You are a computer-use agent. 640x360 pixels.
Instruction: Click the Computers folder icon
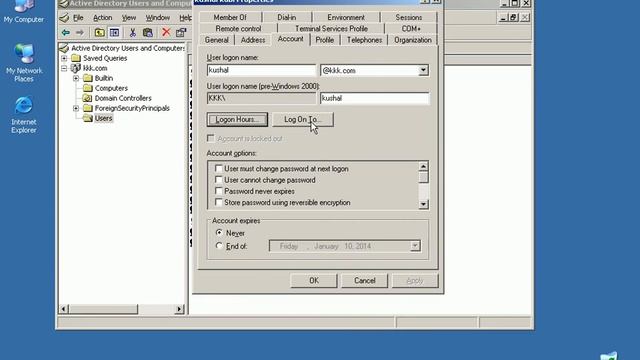click(88, 88)
